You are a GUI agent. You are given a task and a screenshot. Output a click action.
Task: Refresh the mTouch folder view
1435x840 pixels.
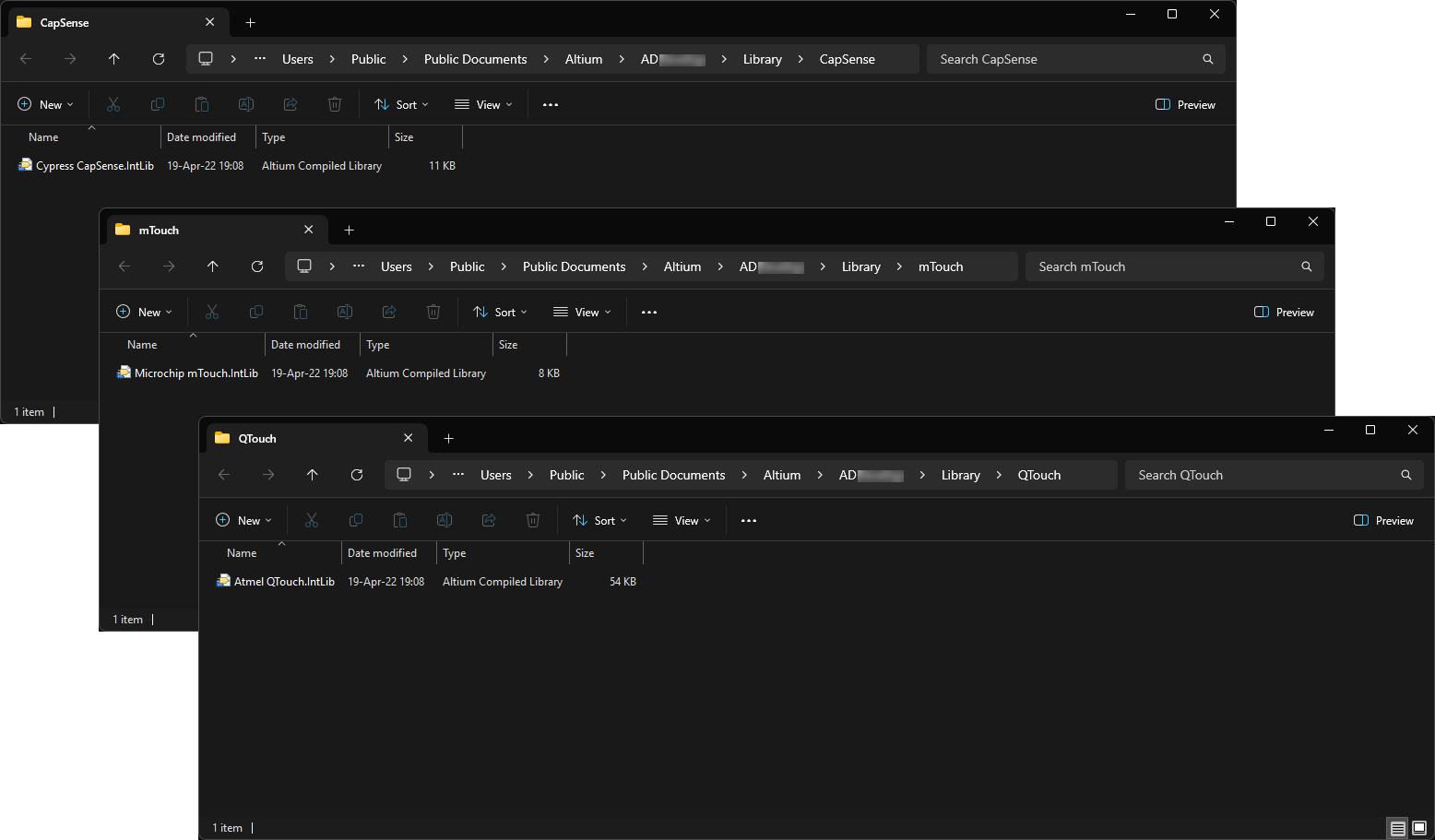pos(257,266)
